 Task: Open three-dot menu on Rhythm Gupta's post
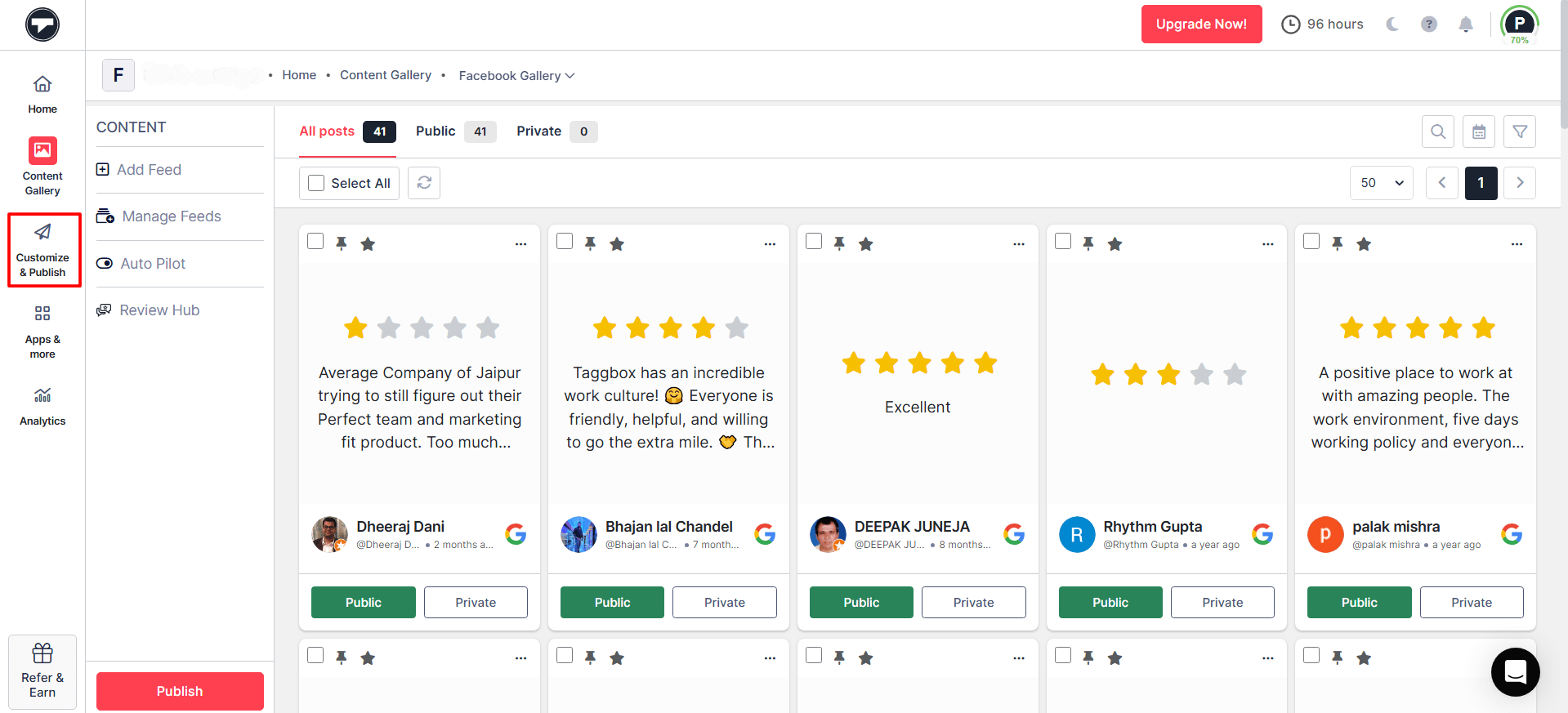pyautogui.click(x=1267, y=244)
